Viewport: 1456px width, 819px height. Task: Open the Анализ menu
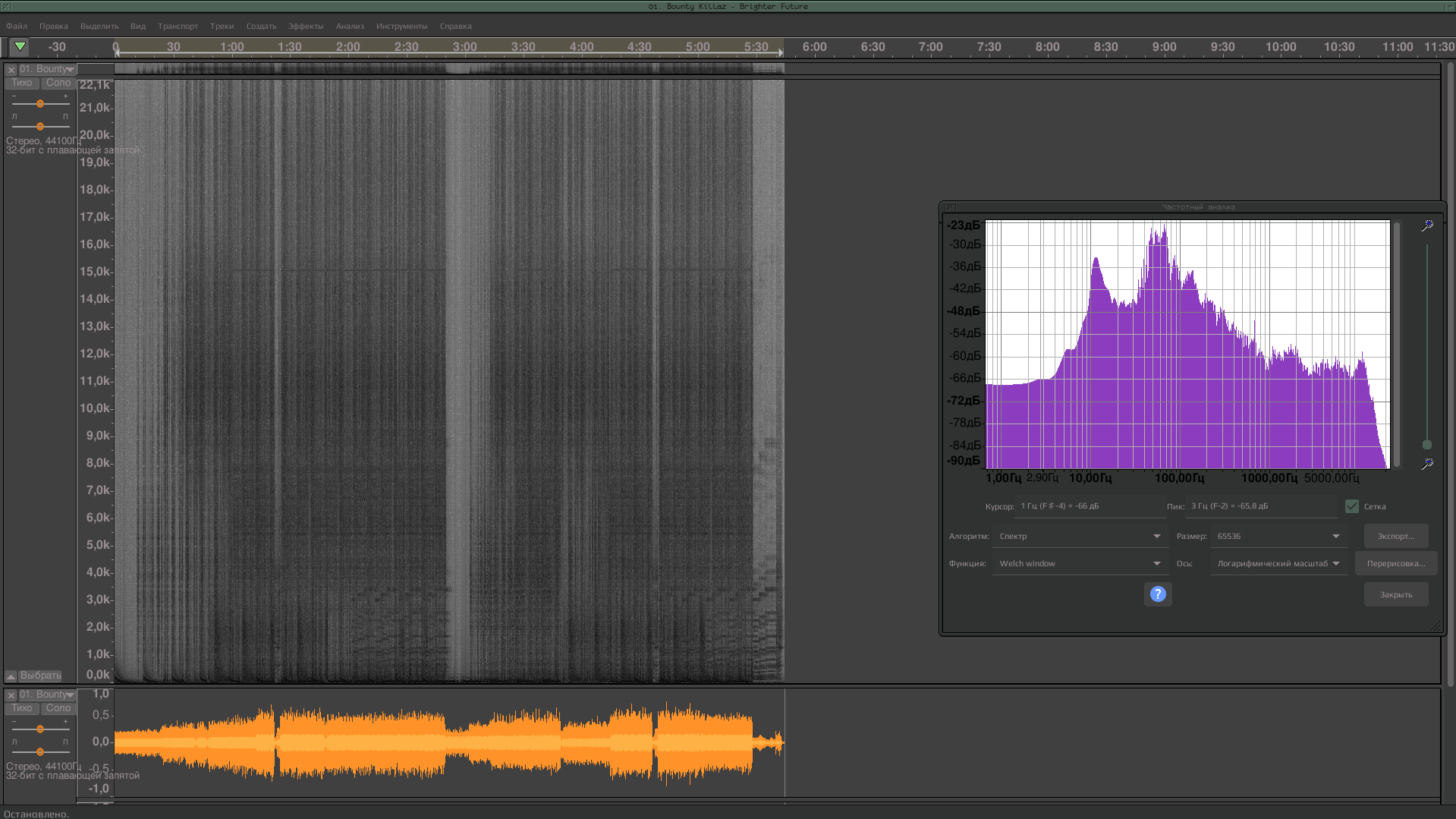350,26
